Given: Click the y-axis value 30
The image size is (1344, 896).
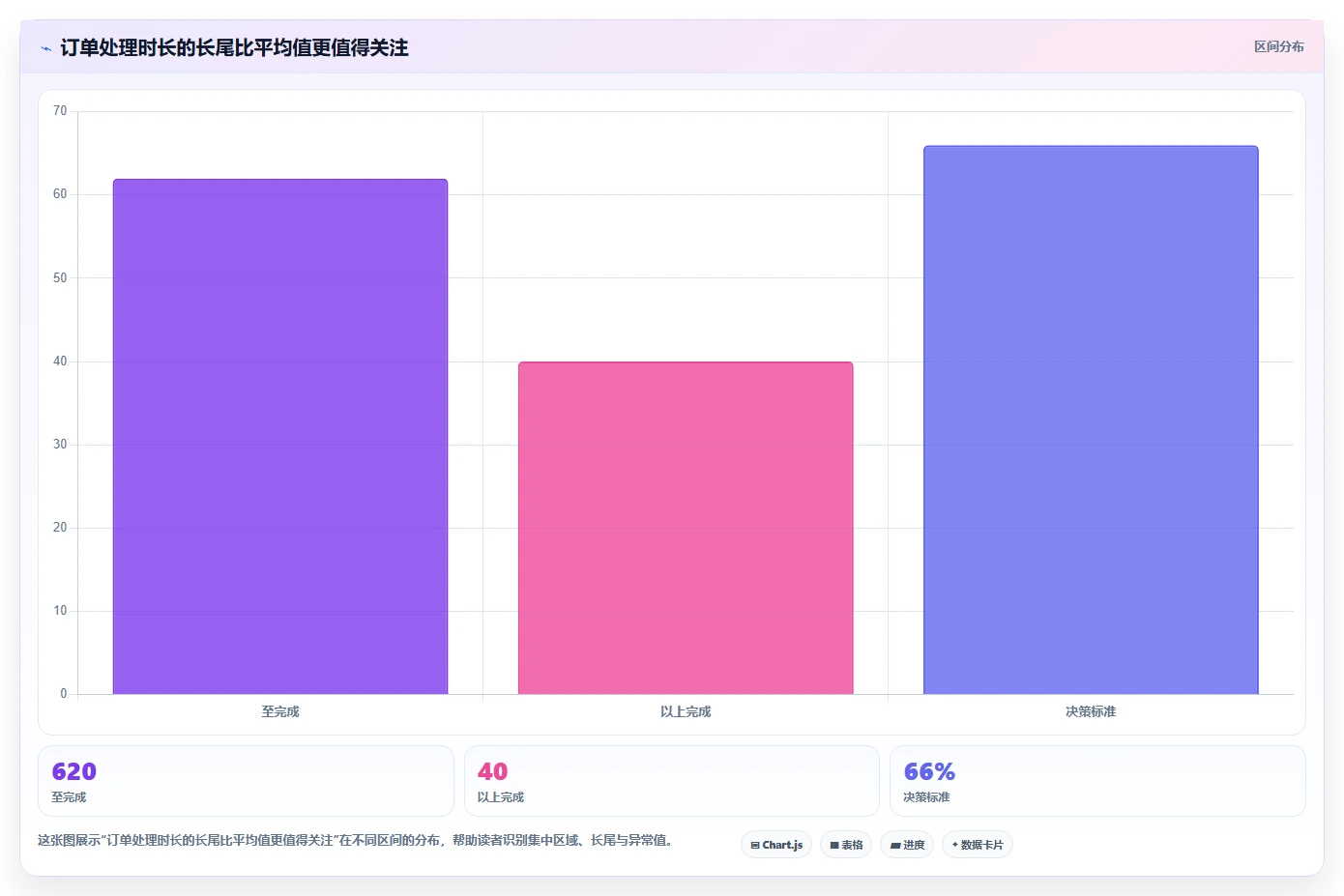Looking at the screenshot, I should [60, 444].
